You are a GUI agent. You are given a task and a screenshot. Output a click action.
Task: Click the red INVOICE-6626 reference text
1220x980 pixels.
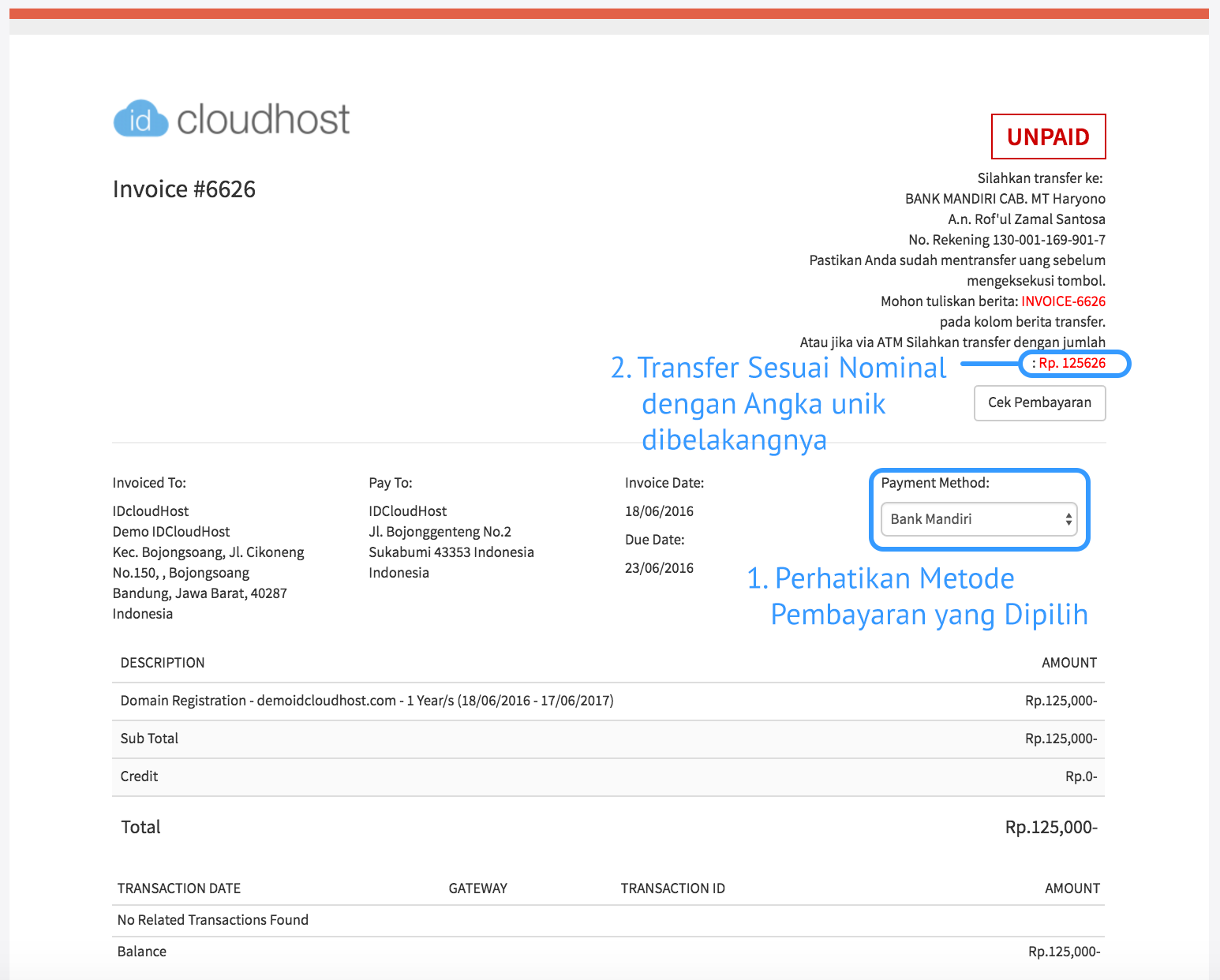point(1064,301)
